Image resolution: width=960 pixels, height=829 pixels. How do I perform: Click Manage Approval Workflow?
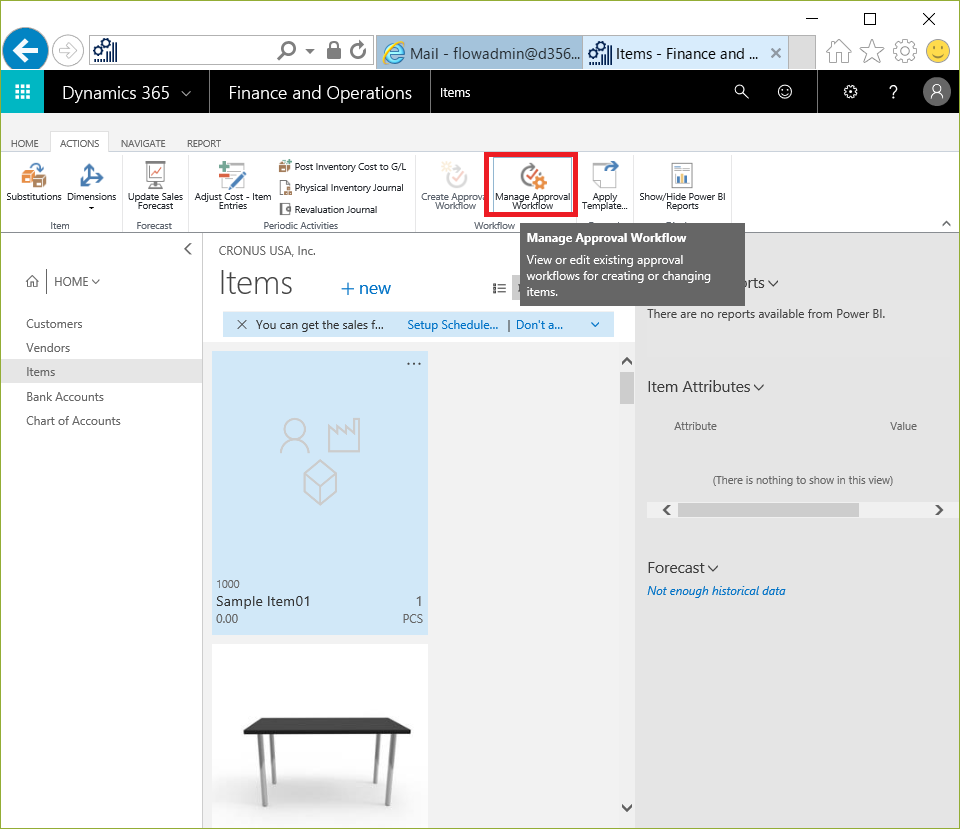click(532, 186)
